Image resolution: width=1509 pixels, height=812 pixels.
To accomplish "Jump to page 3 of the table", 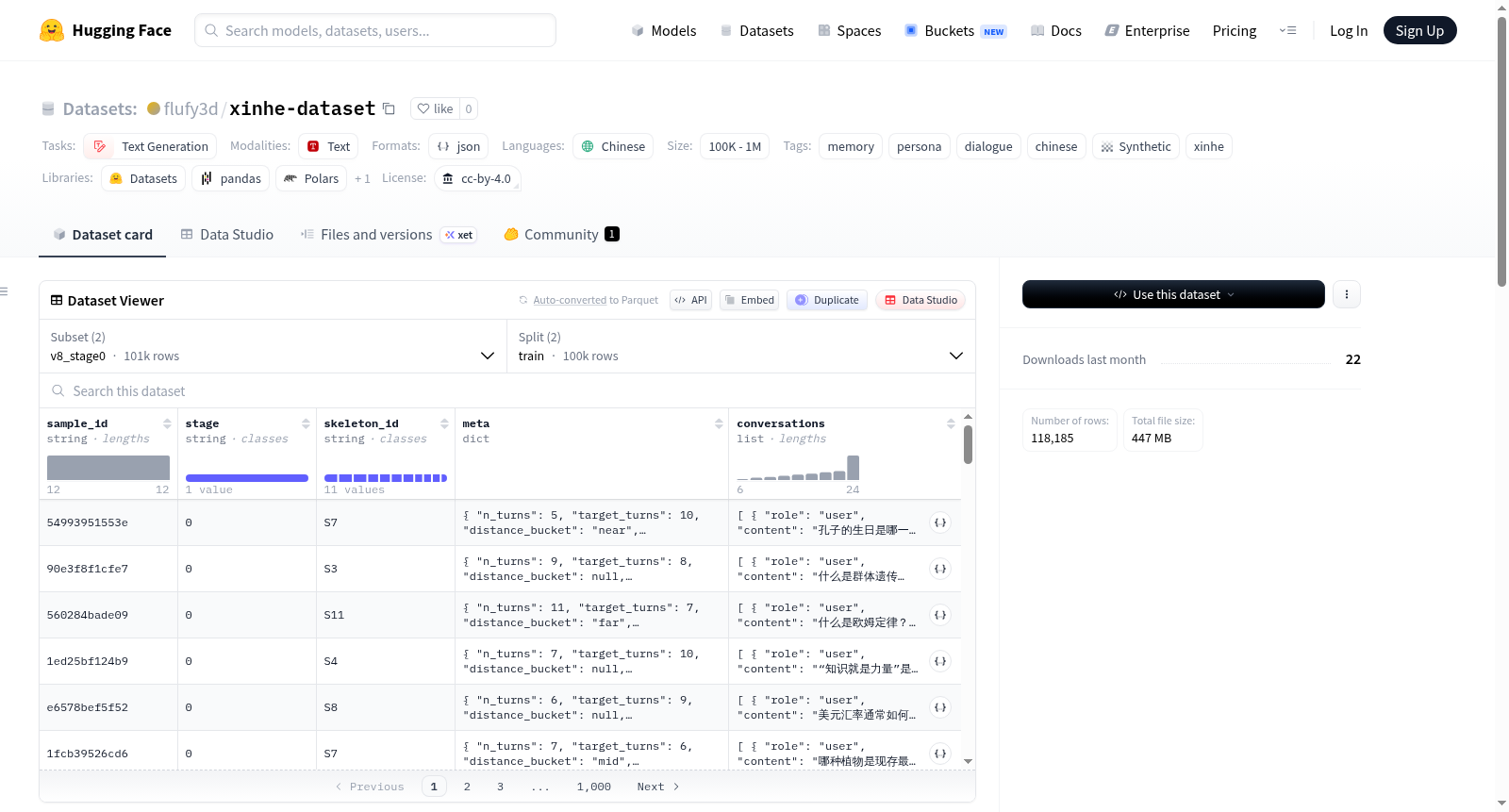I will (x=500, y=787).
